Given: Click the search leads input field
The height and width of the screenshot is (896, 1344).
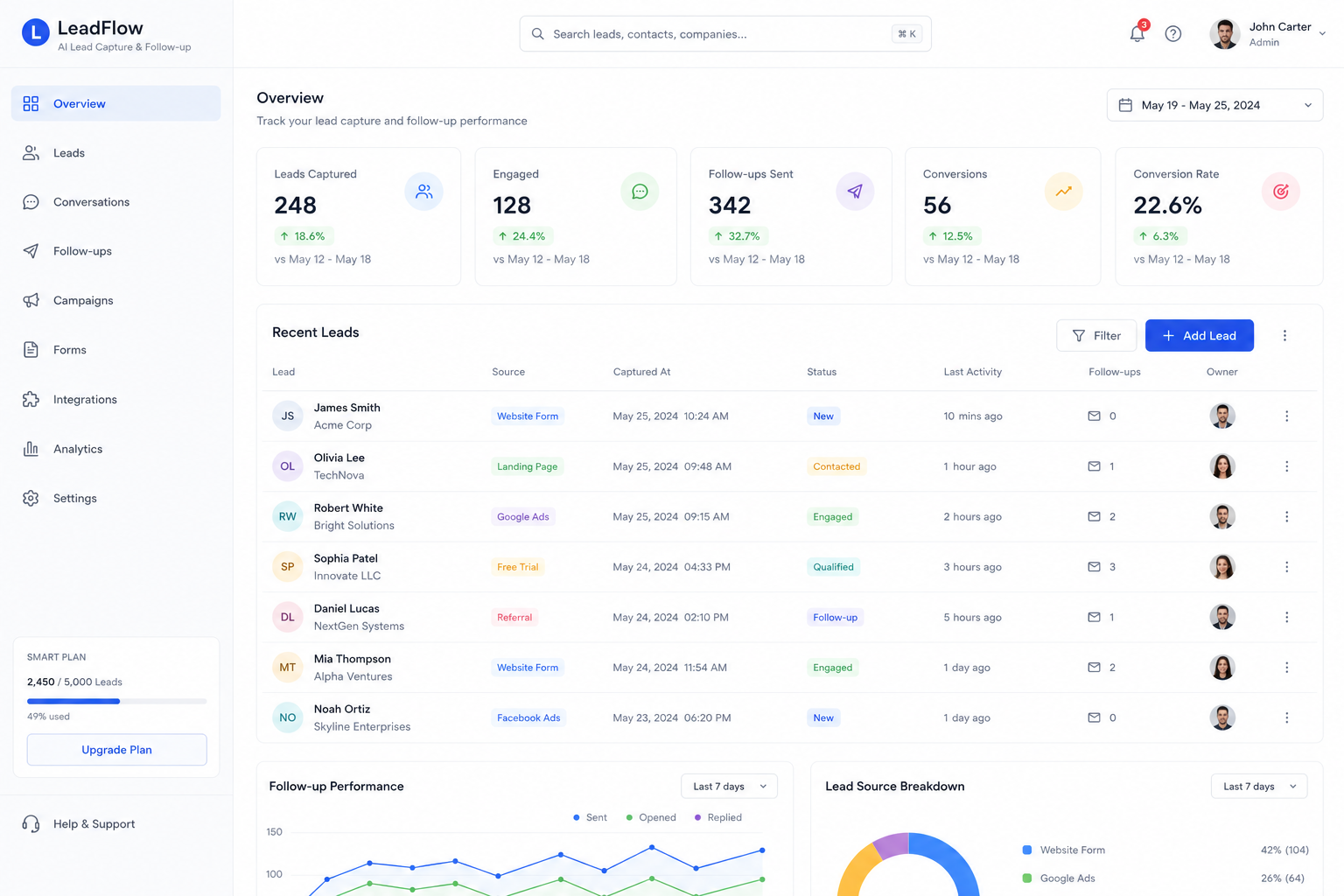Looking at the screenshot, I should tap(725, 34).
